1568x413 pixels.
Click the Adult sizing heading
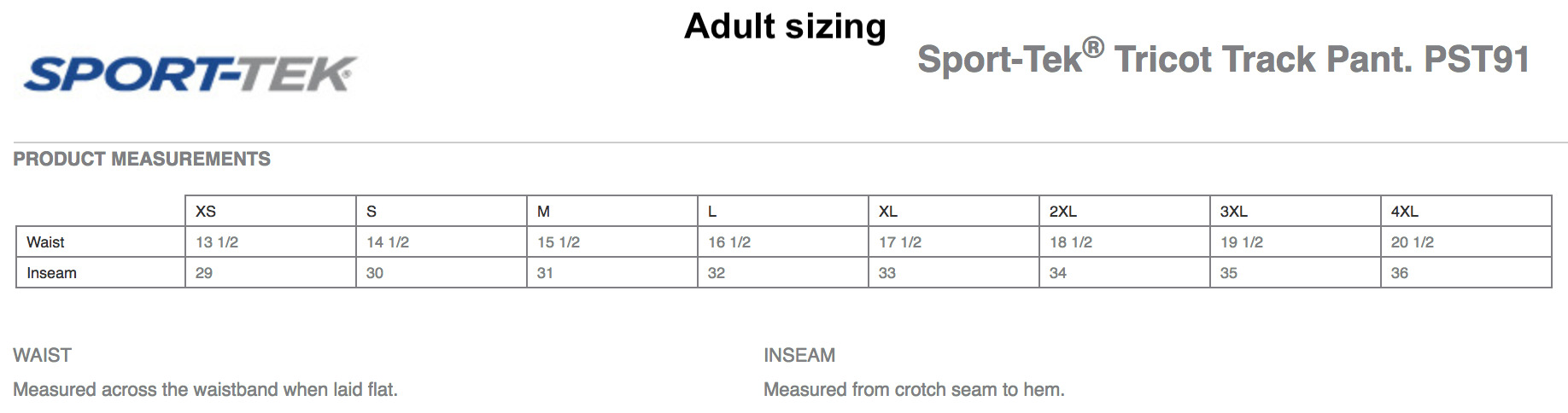pos(785,26)
